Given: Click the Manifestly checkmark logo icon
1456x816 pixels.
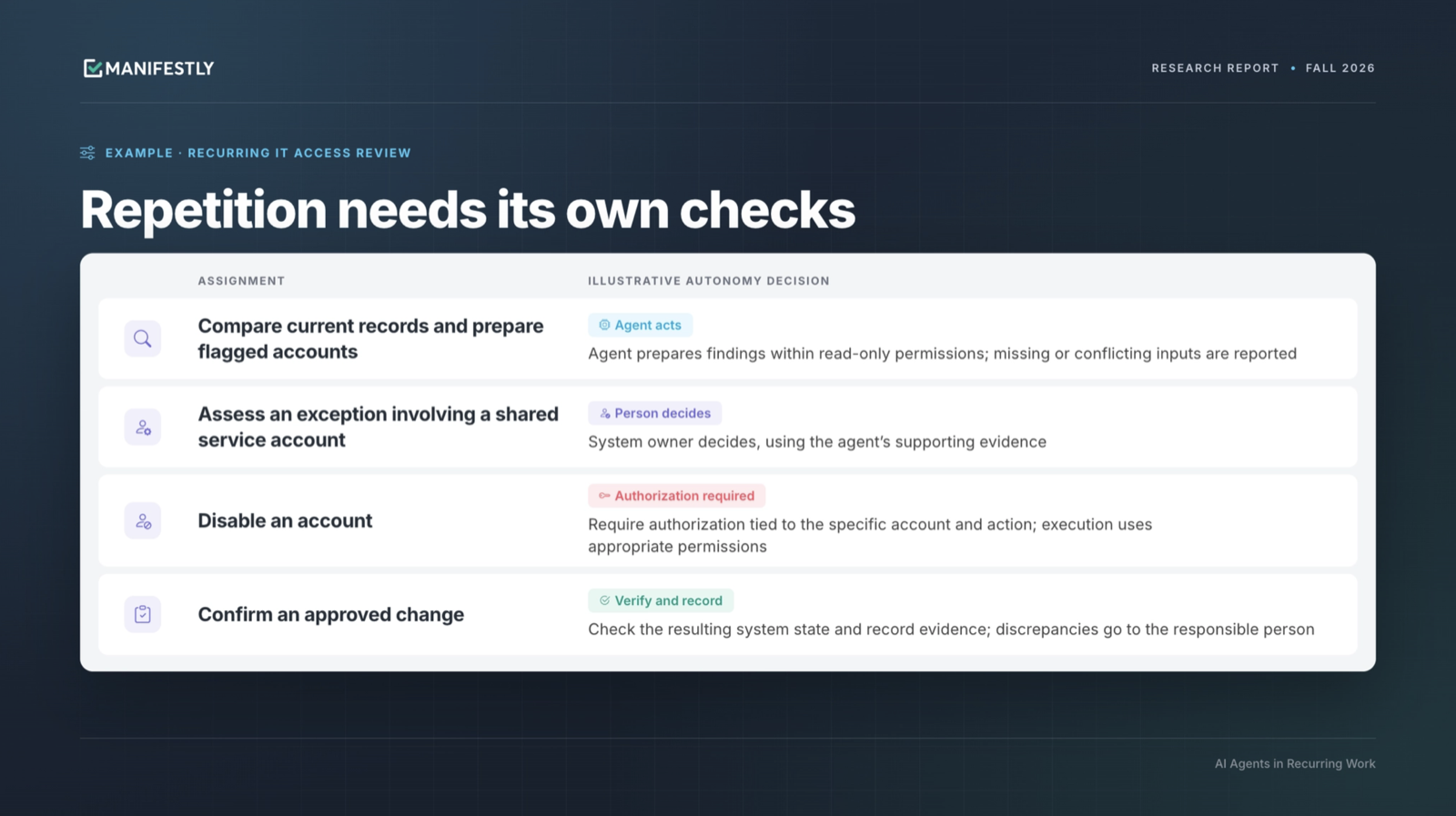Looking at the screenshot, I should 92,68.
